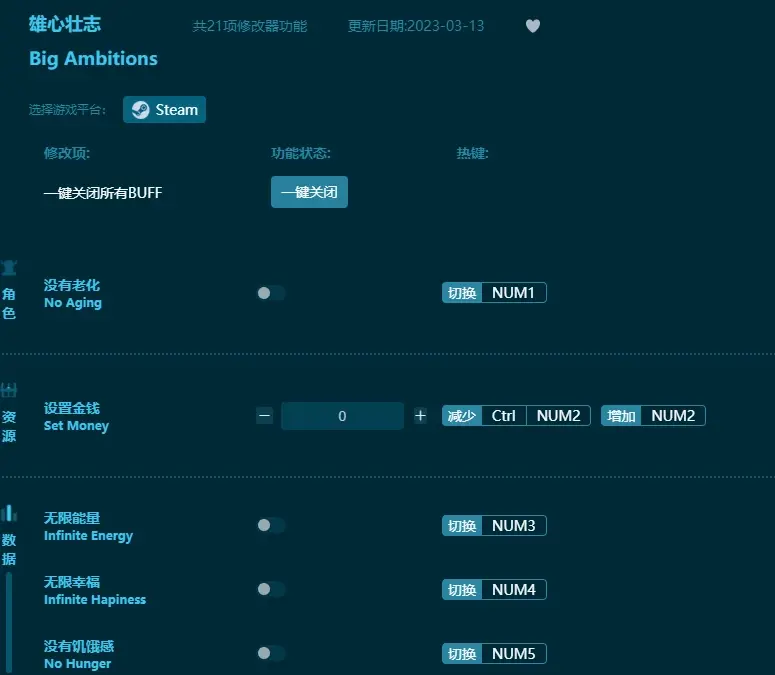Click NUM1 hotkey for No Aging
This screenshot has height=675, width=775.
tap(513, 293)
